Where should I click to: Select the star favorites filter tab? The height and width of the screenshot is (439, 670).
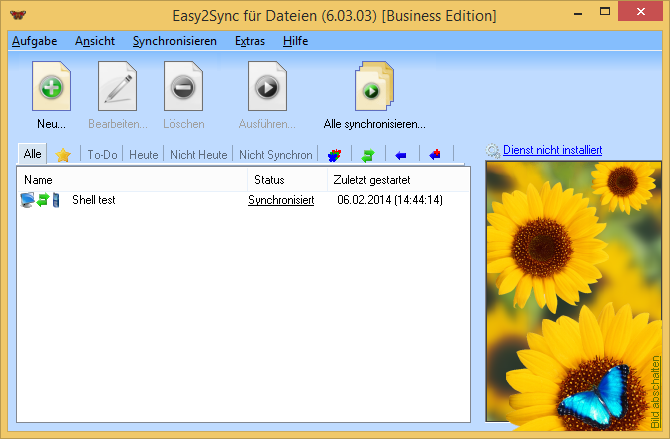(x=63, y=155)
